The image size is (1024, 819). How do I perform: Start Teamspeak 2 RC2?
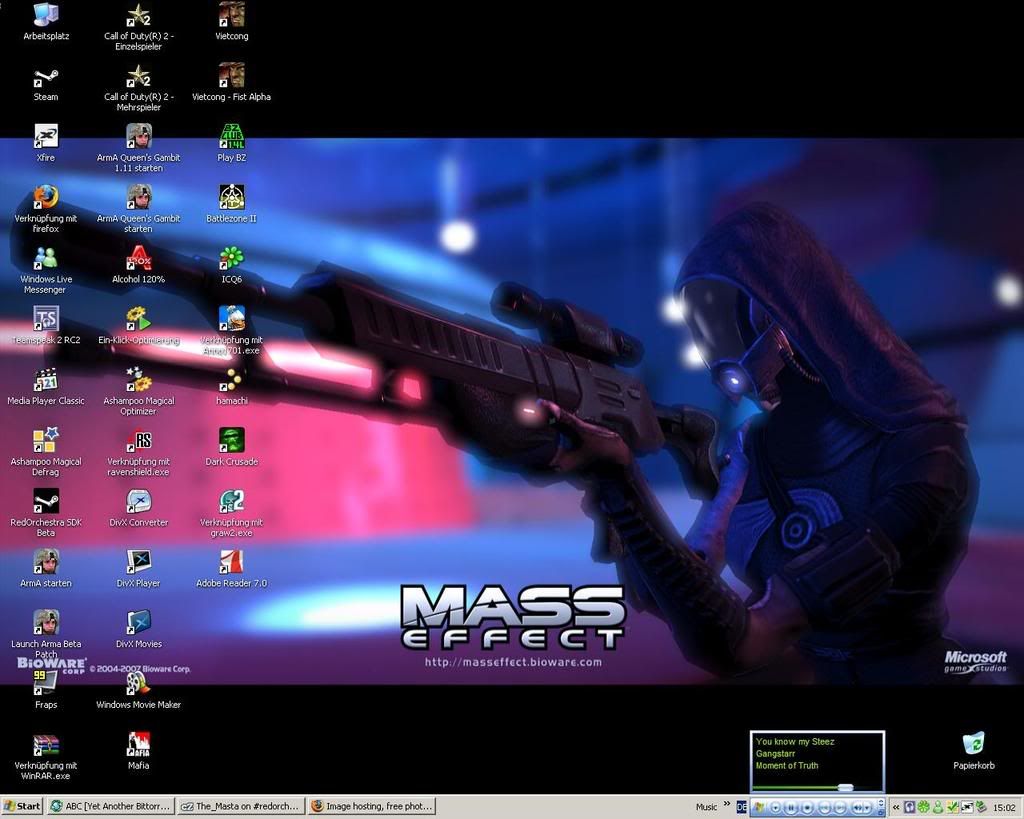[x=45, y=320]
